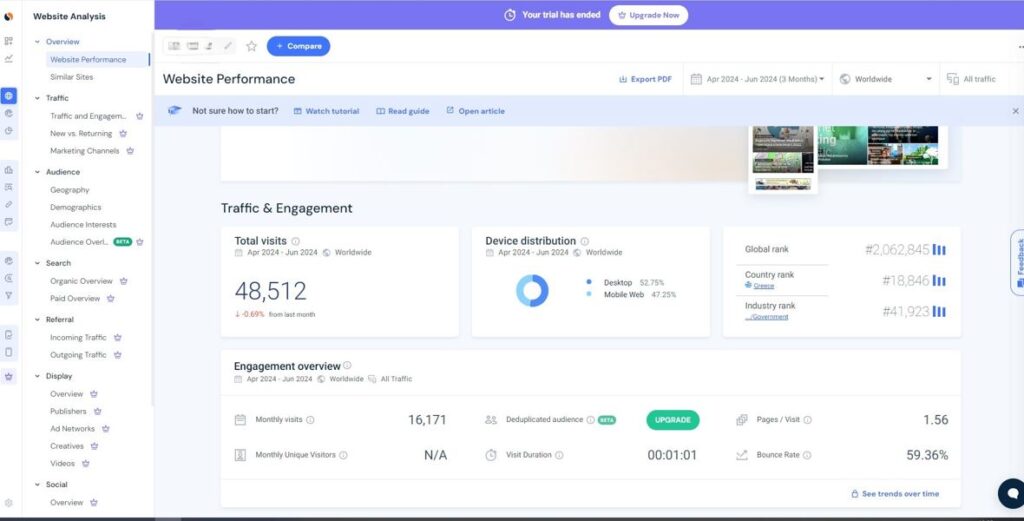Click the Global rank bar chart icon
Screen dimensions: 1024x521
click(939, 249)
